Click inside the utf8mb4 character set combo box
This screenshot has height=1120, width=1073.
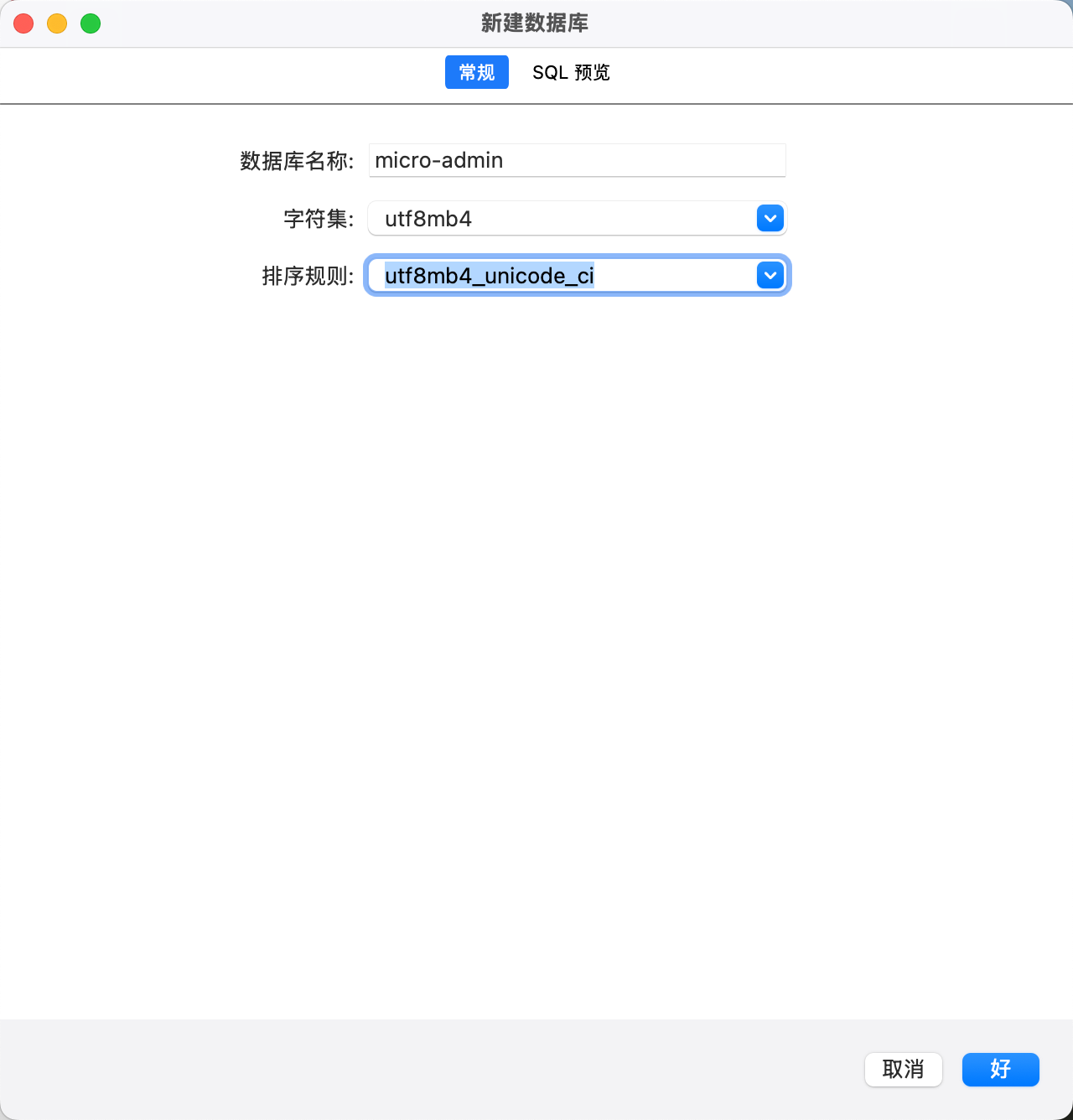pos(562,219)
